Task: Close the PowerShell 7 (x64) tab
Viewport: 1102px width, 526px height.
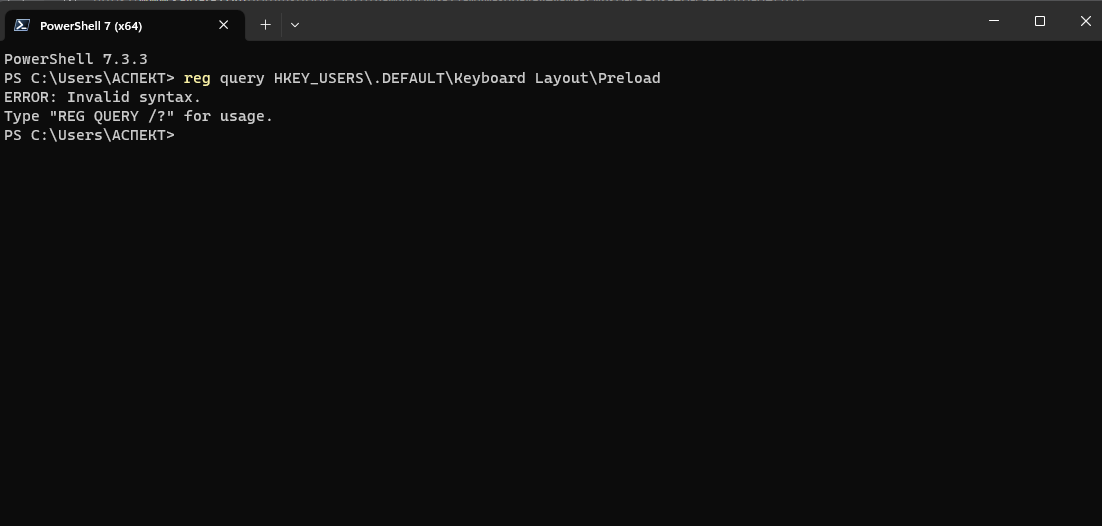Action: pos(223,25)
